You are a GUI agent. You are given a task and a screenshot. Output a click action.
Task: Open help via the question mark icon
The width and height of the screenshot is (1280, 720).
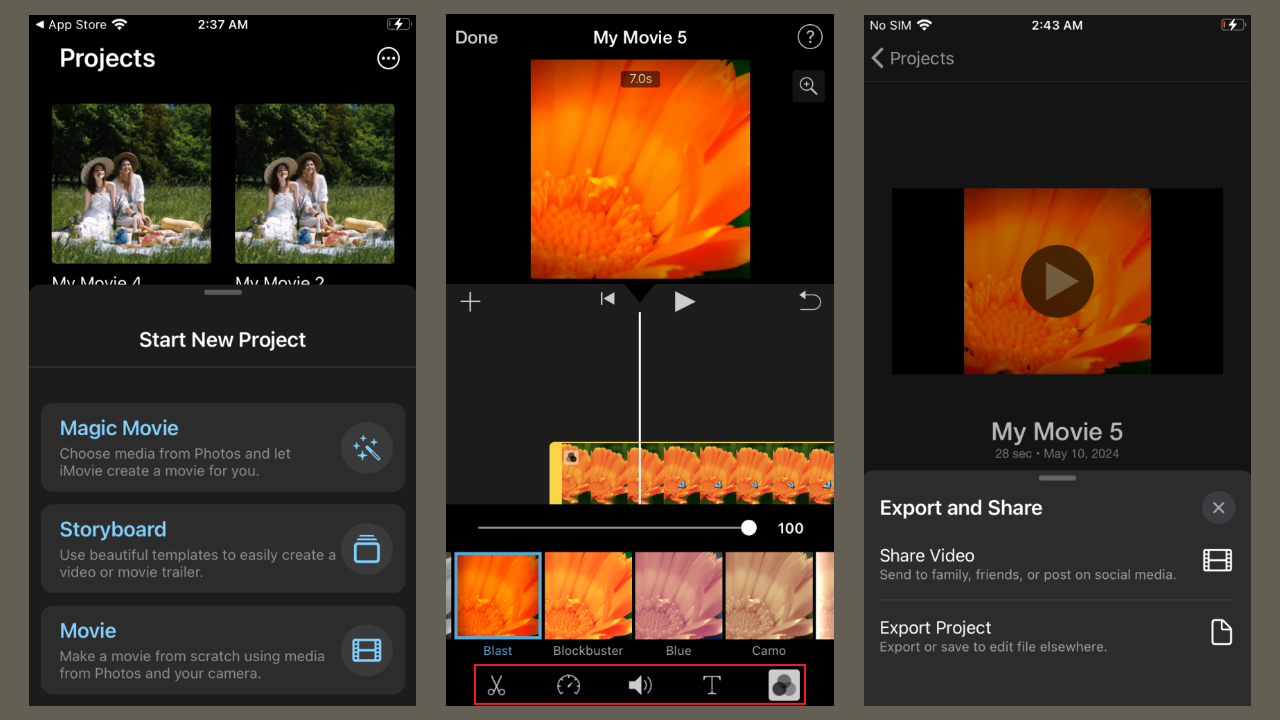pyautogui.click(x=809, y=36)
